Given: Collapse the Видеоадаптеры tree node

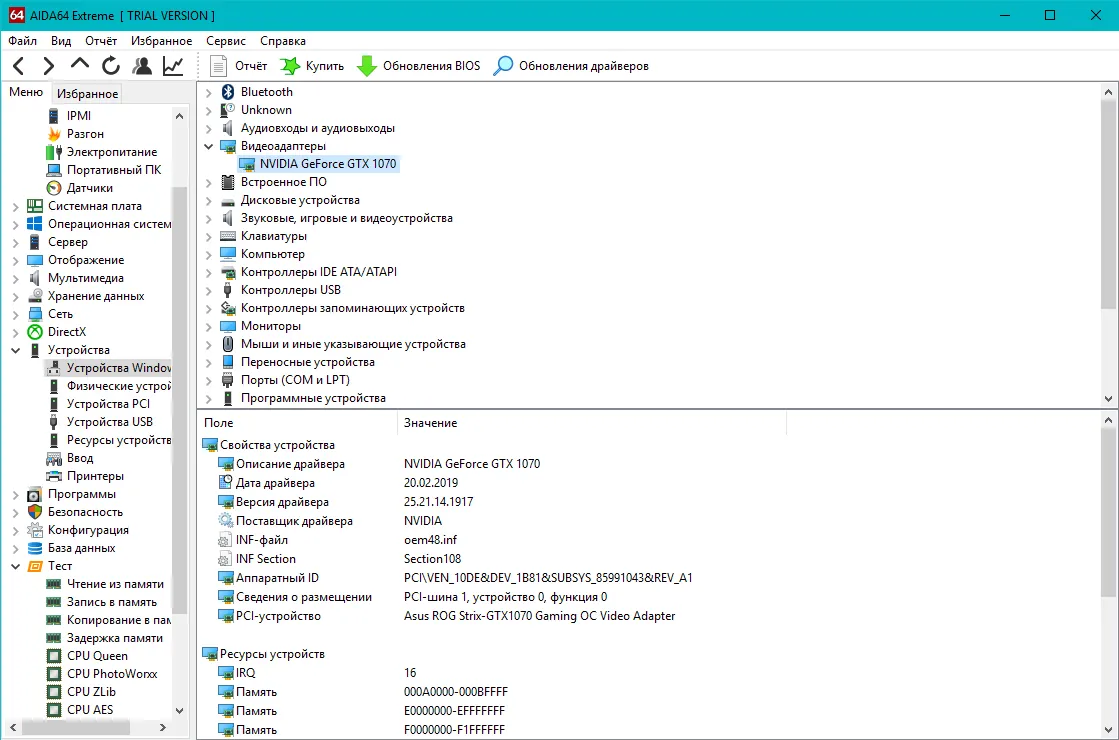Looking at the screenshot, I should tap(208, 146).
